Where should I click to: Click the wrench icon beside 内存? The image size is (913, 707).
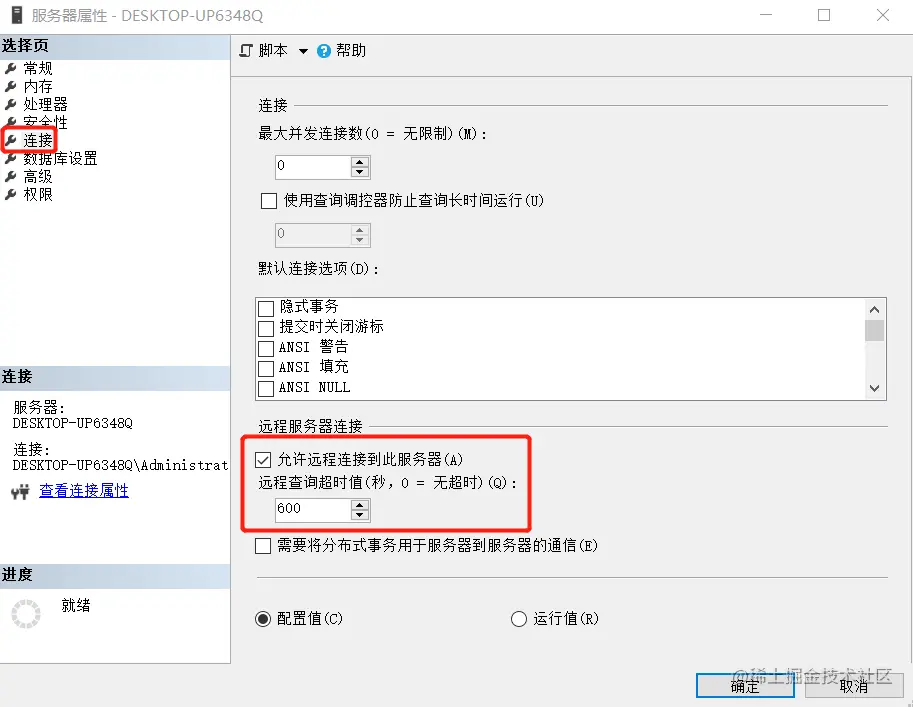point(10,87)
